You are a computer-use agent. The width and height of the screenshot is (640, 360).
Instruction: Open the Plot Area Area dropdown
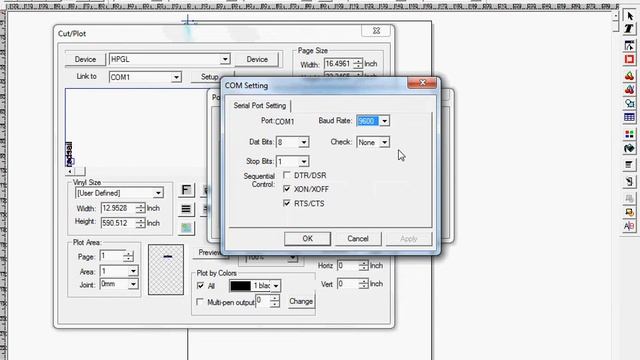click(133, 271)
